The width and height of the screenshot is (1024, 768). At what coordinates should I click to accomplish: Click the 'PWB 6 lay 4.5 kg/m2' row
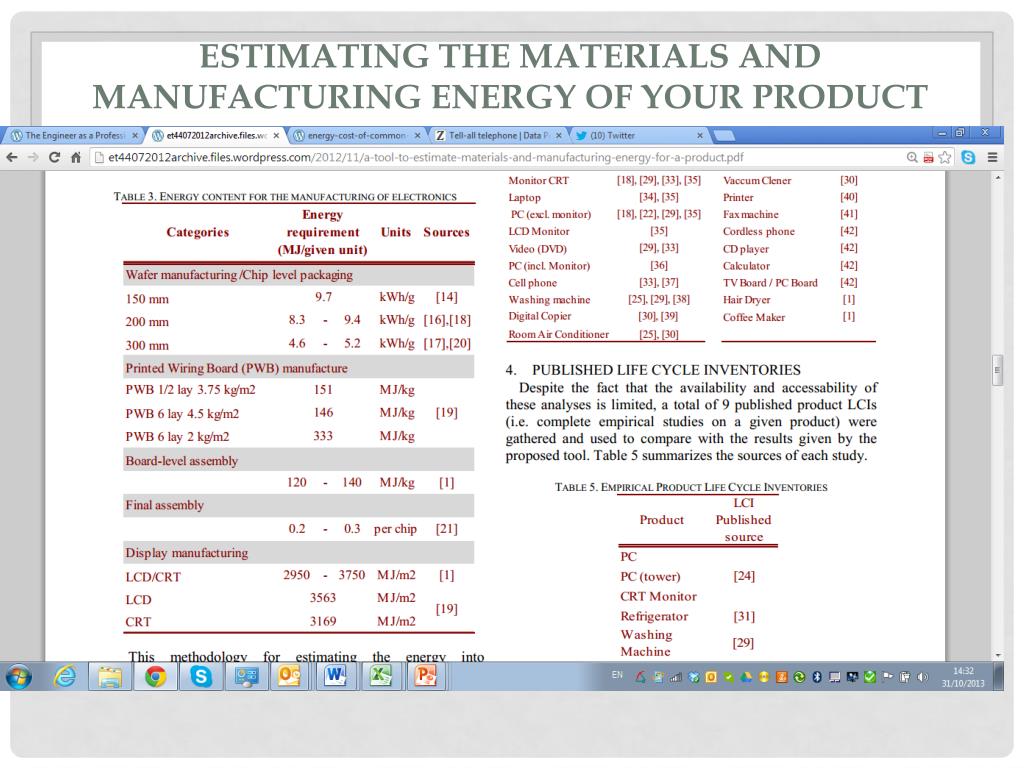[x=298, y=413]
